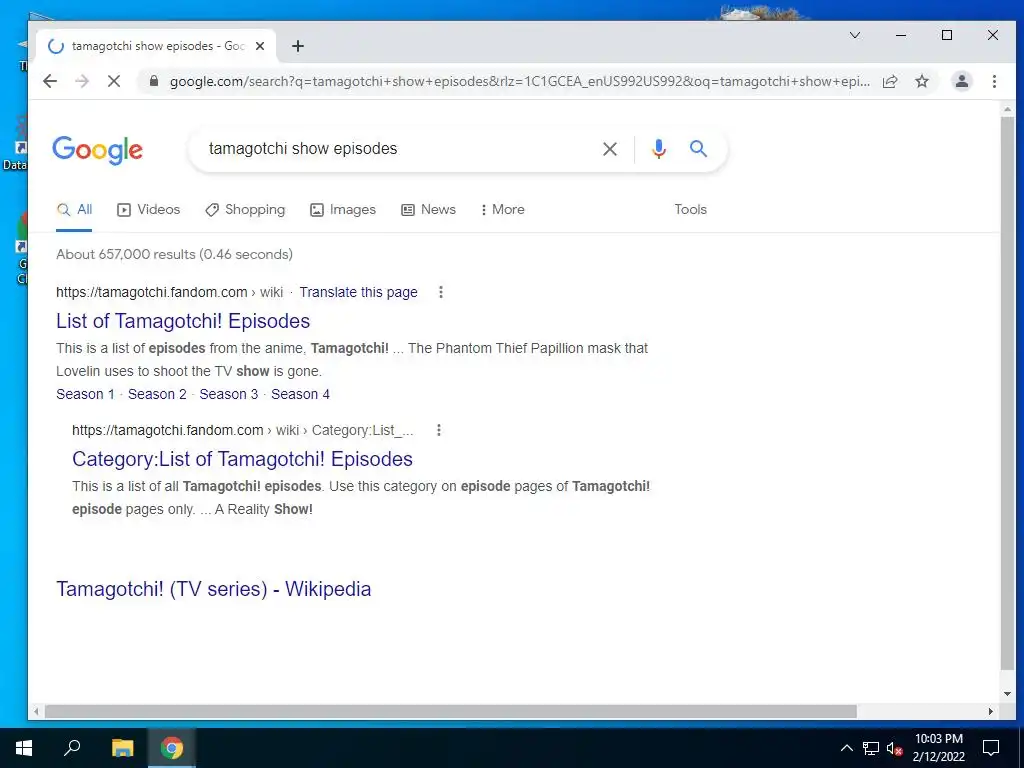Open File Explorer from the taskbar
1024x768 pixels.
click(122, 748)
